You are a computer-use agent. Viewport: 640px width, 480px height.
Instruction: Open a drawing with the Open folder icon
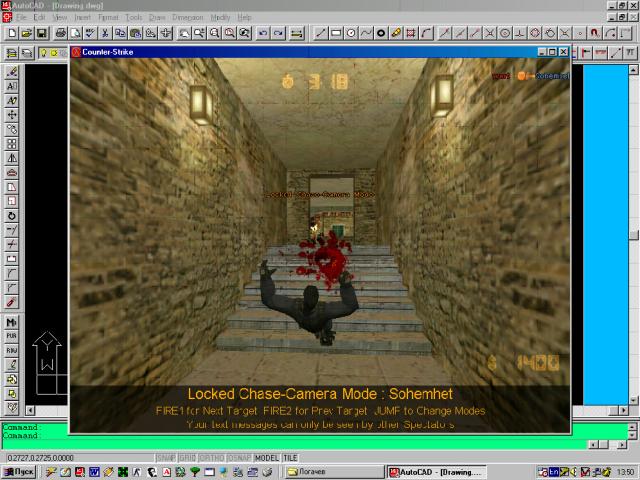point(27,33)
